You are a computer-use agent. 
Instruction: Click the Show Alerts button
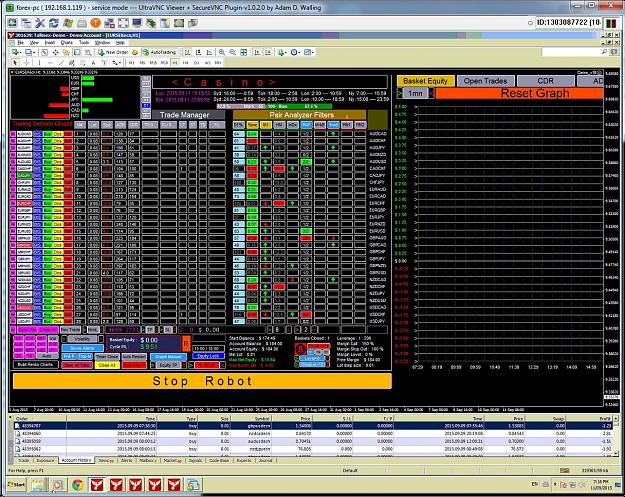83,348
